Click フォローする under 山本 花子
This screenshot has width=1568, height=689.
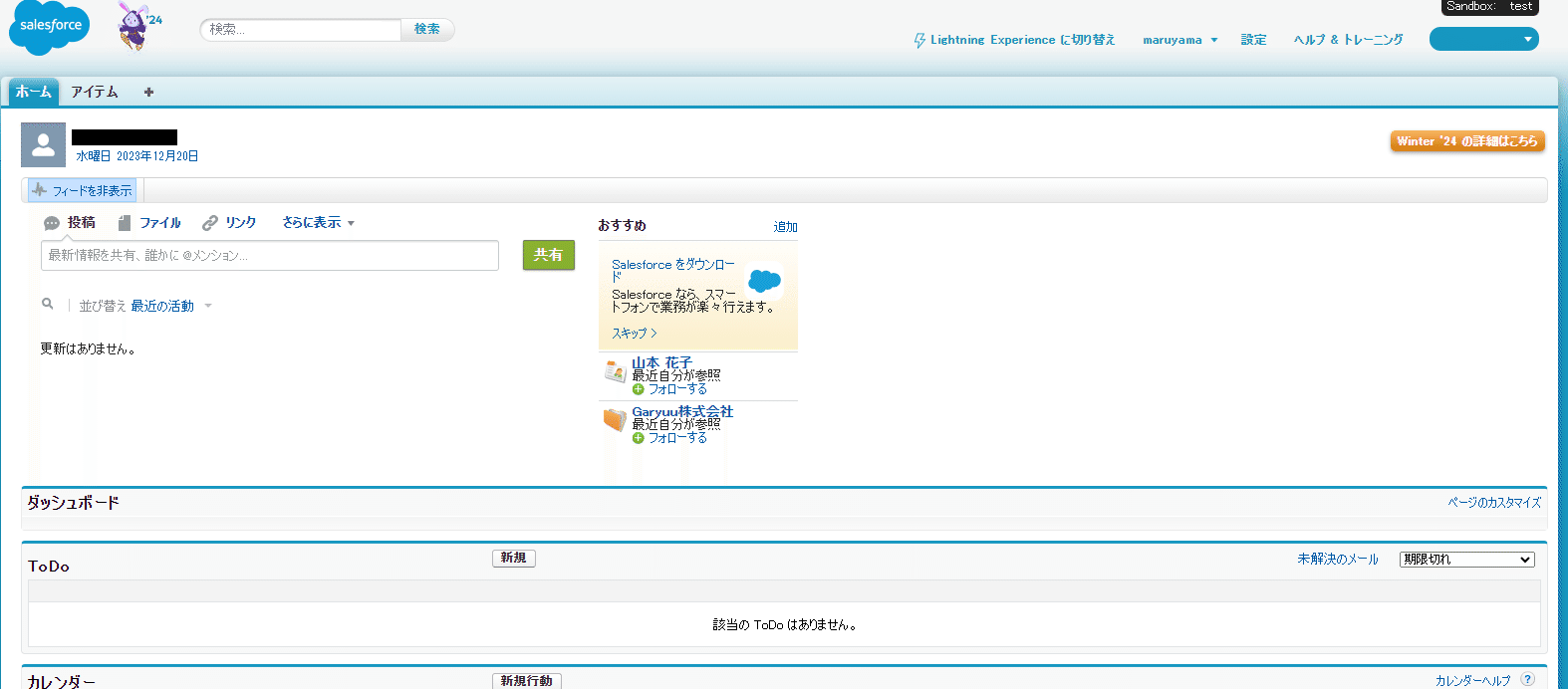tap(677, 389)
